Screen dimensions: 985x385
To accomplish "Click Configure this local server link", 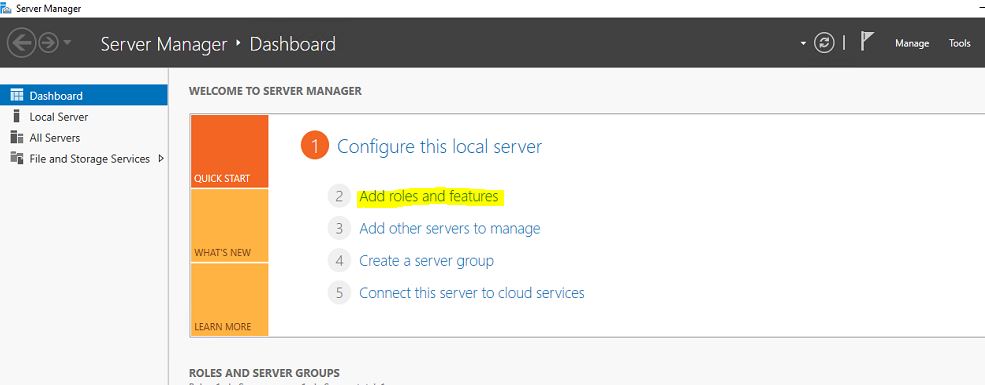I will click(x=439, y=147).
